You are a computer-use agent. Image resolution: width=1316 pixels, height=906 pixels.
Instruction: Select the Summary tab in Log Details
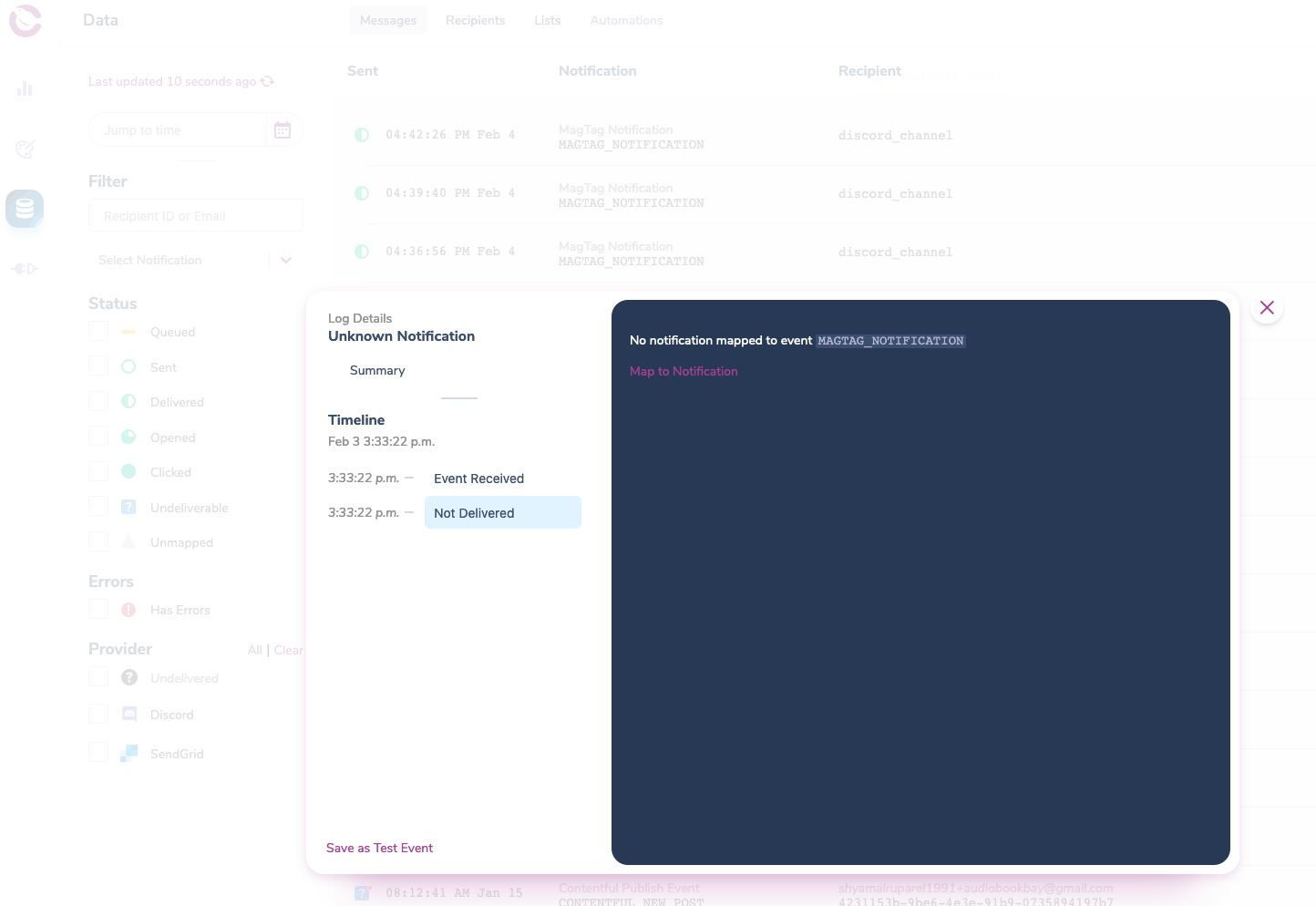(x=377, y=370)
